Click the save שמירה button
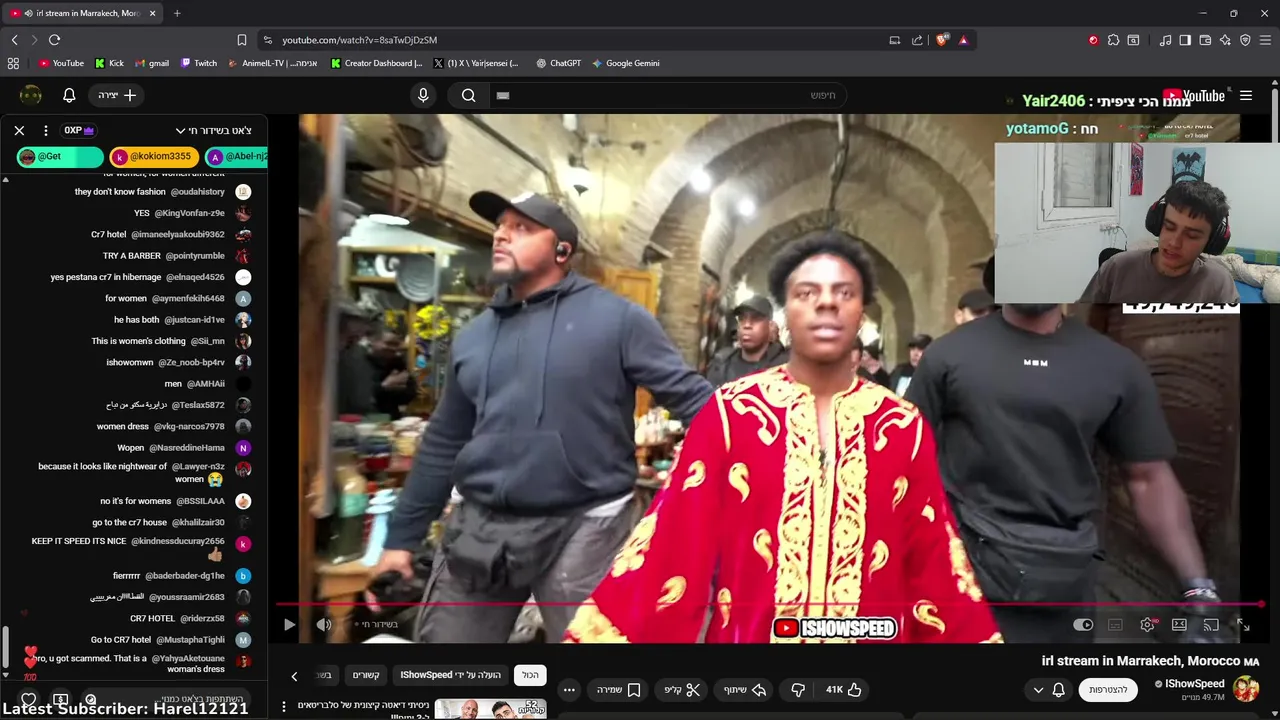The image size is (1280, 720). coord(618,690)
